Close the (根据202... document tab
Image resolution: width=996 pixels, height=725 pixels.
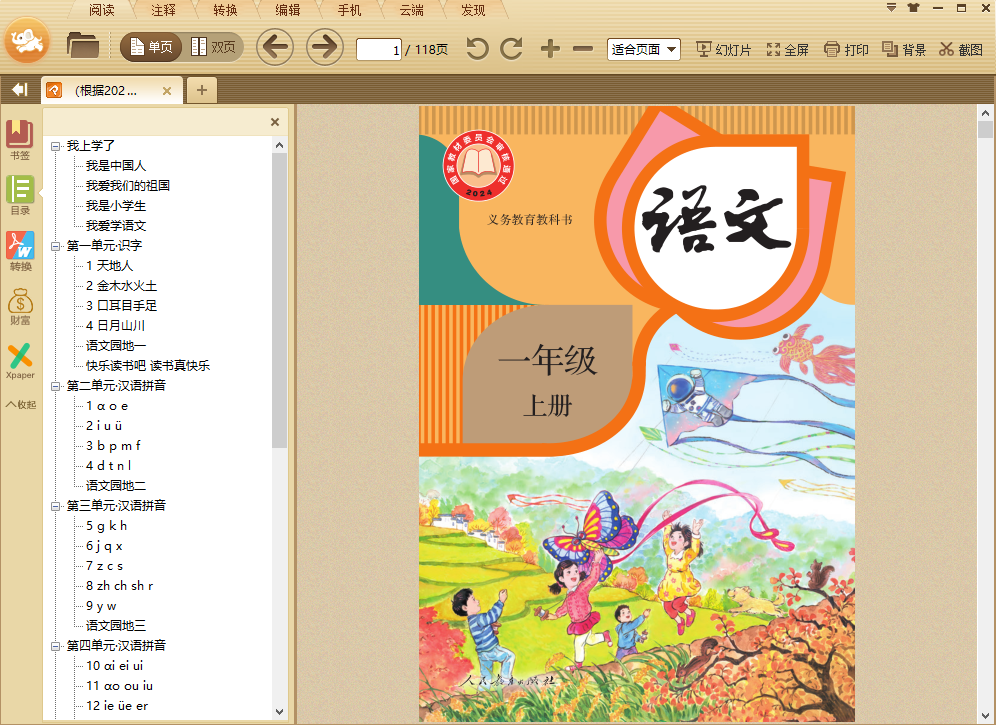click(167, 91)
